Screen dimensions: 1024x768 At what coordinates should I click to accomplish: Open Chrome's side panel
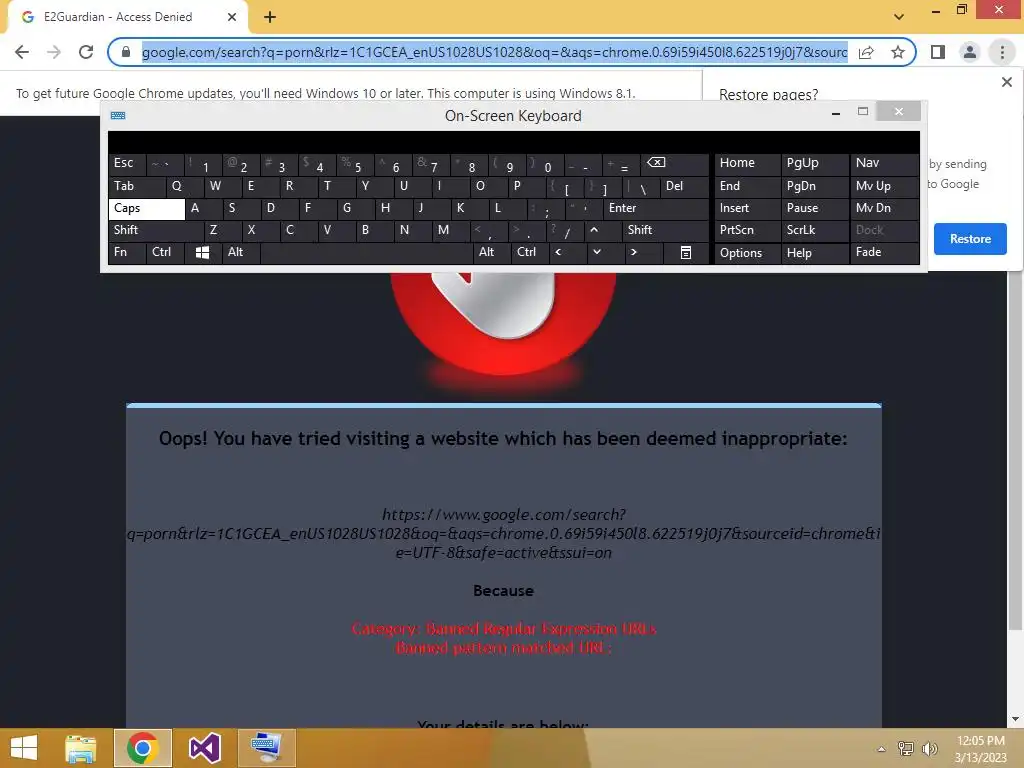pyautogui.click(x=938, y=52)
